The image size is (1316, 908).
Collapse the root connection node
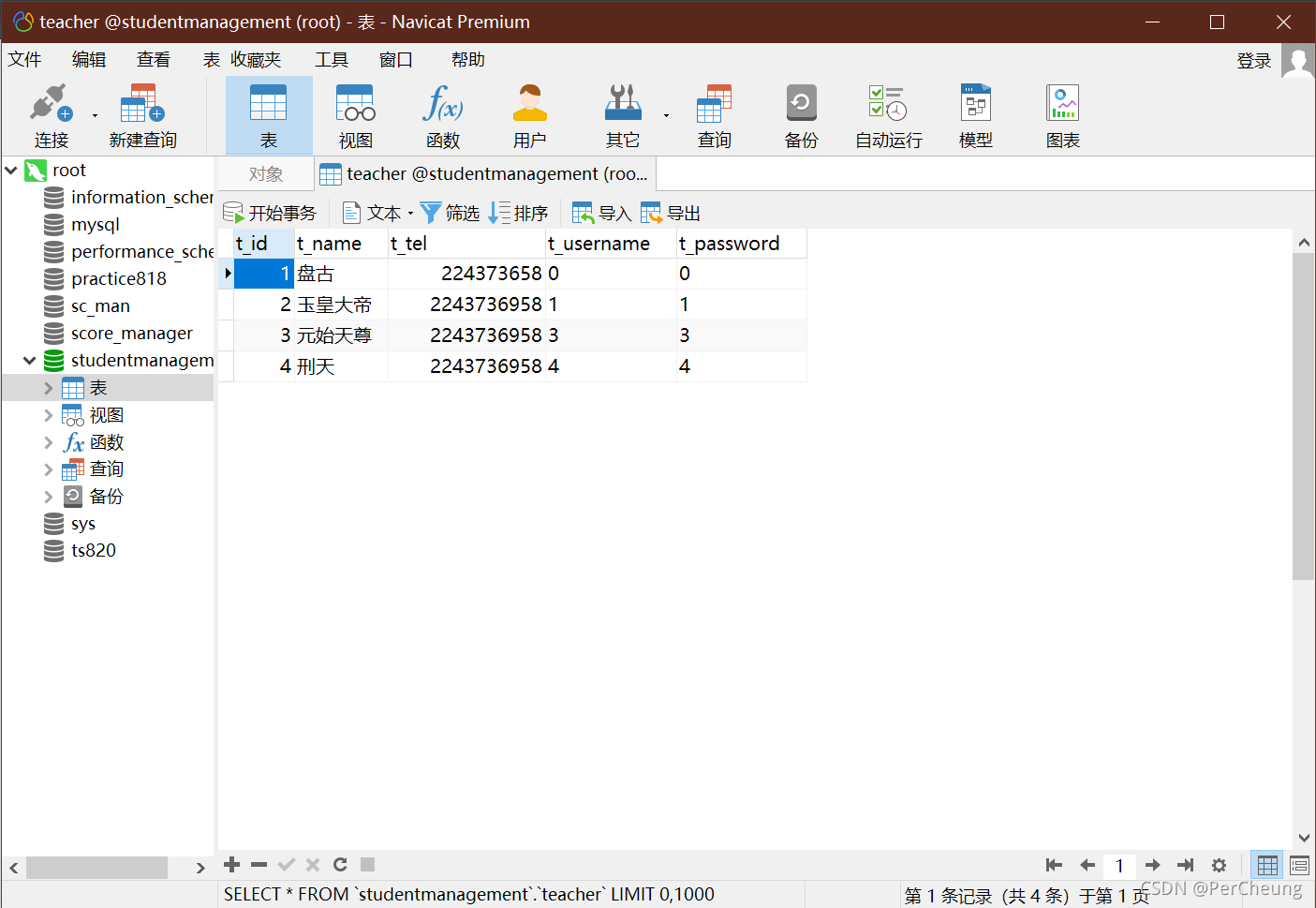tap(11, 171)
